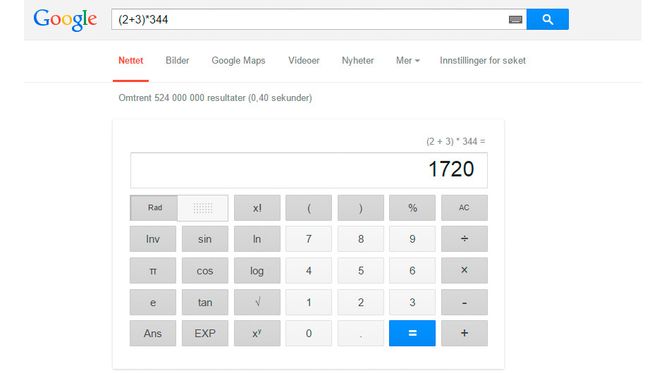Image resolution: width=664 pixels, height=374 pixels.
Task: Click the EXP exponent key
Action: (205, 333)
